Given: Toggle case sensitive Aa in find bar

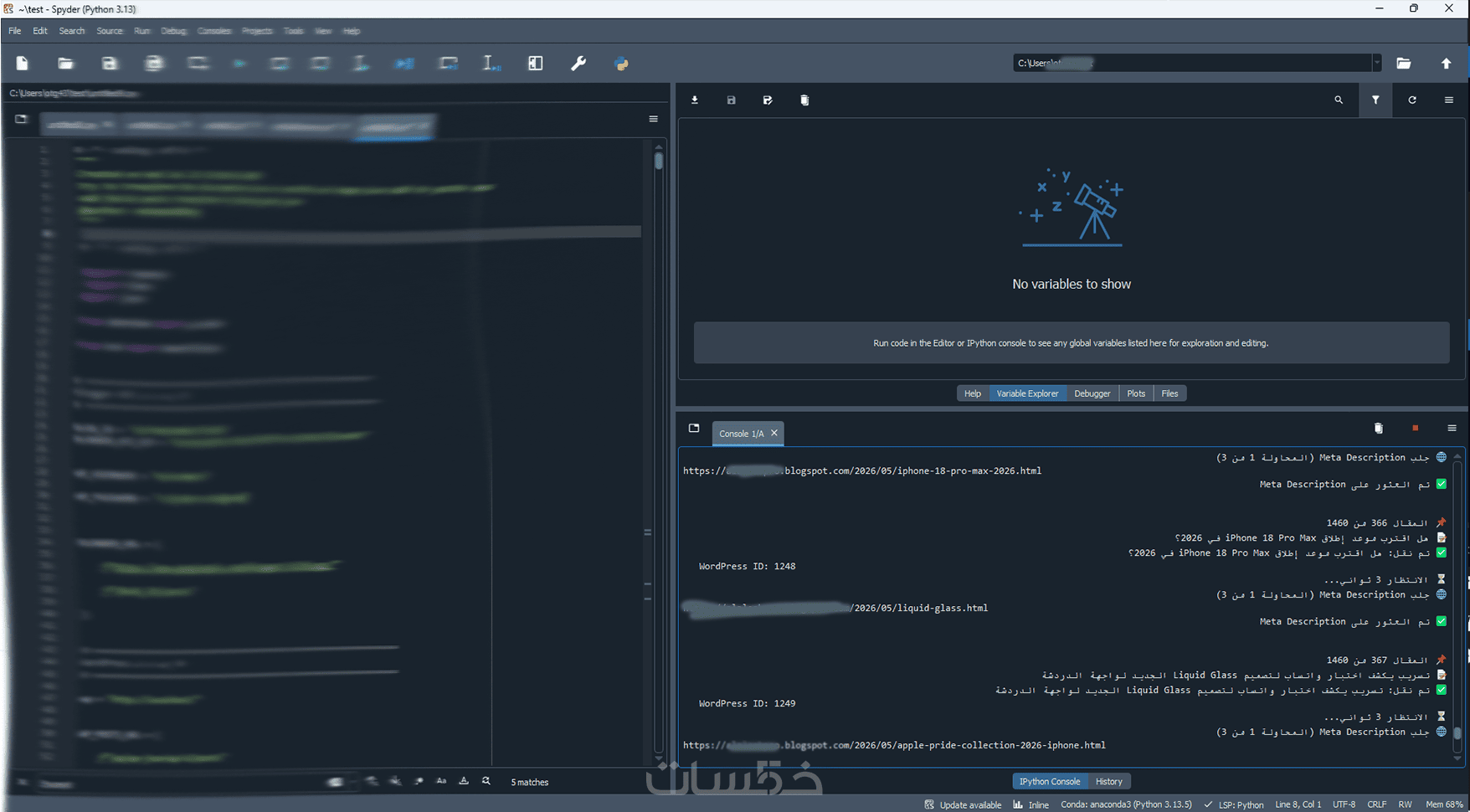Looking at the screenshot, I should coord(441,781).
